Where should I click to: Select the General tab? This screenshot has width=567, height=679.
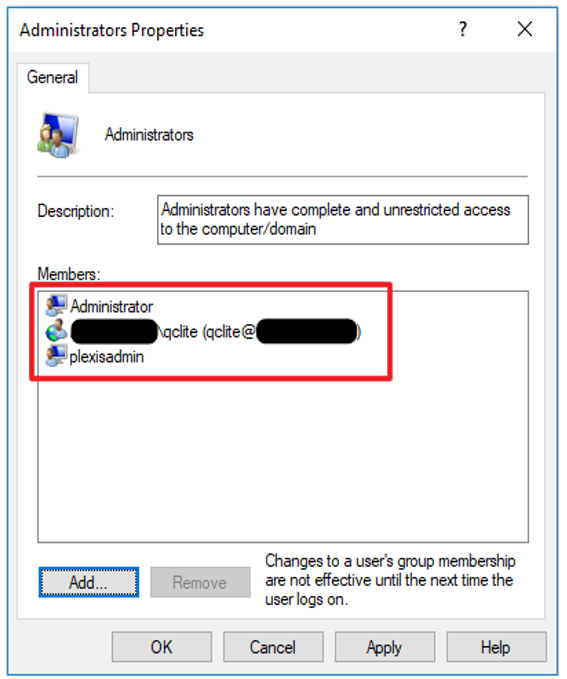click(53, 78)
